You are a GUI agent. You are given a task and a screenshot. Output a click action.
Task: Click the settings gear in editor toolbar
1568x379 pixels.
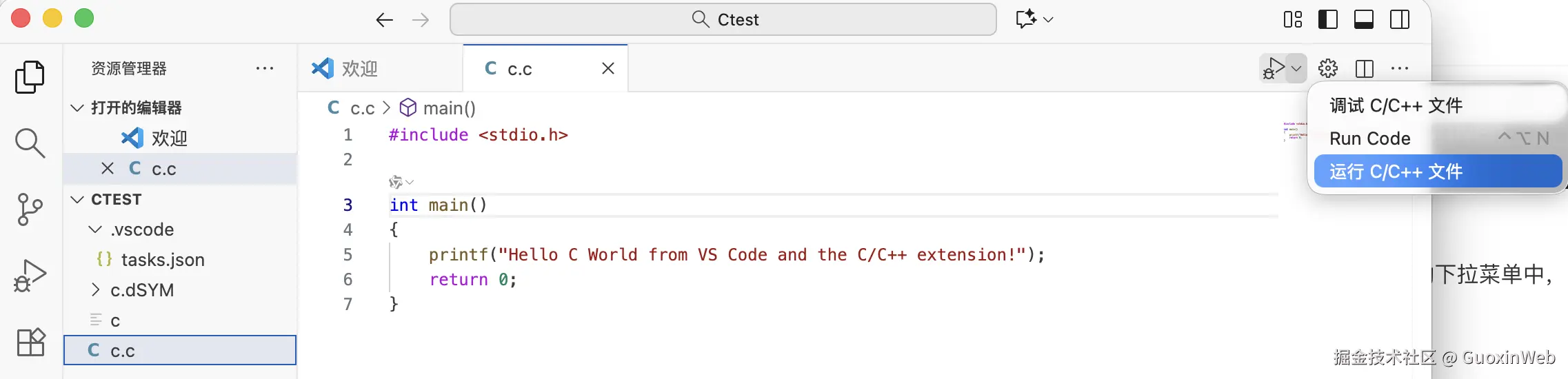[1328, 68]
